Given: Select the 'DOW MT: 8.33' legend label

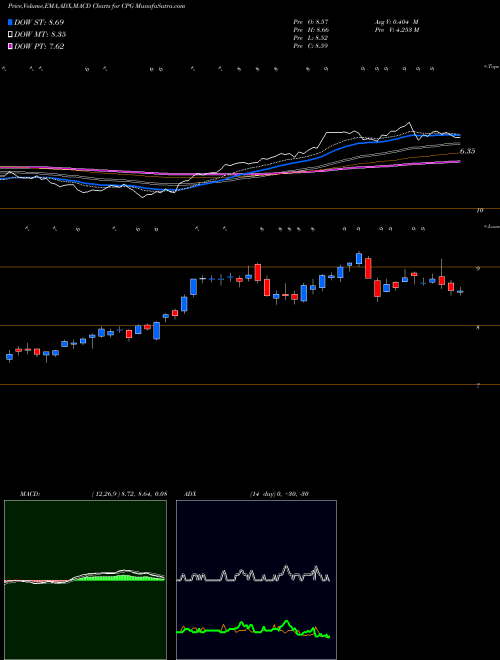Looking at the screenshot, I should (x=40, y=35).
